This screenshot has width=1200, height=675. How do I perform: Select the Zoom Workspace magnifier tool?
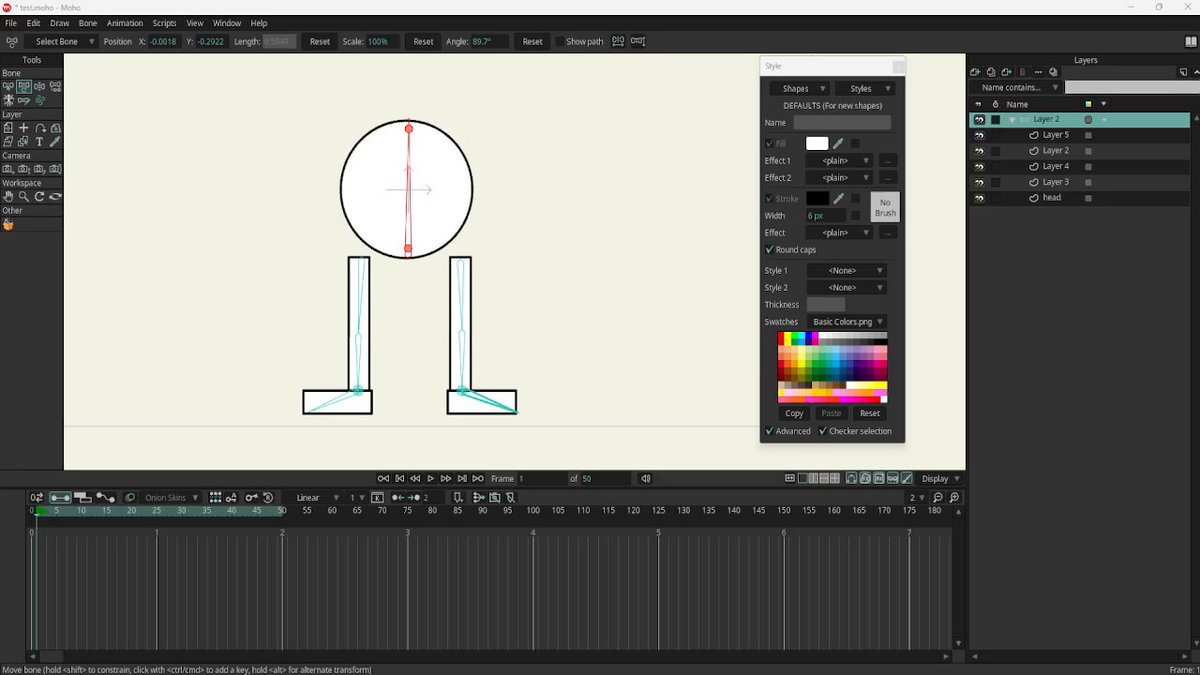(24, 197)
